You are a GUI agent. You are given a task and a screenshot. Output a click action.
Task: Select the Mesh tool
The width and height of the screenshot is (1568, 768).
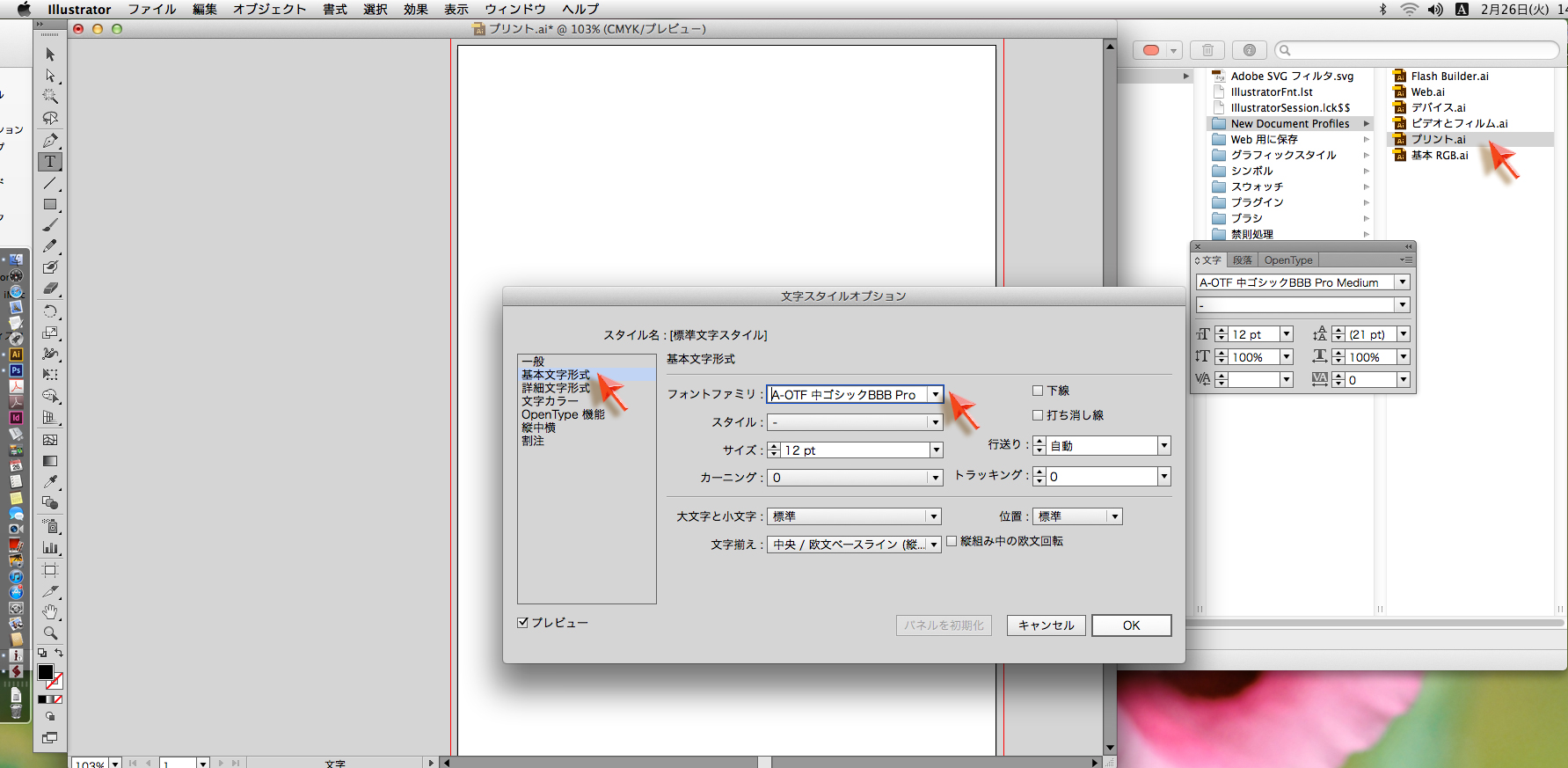coord(50,439)
